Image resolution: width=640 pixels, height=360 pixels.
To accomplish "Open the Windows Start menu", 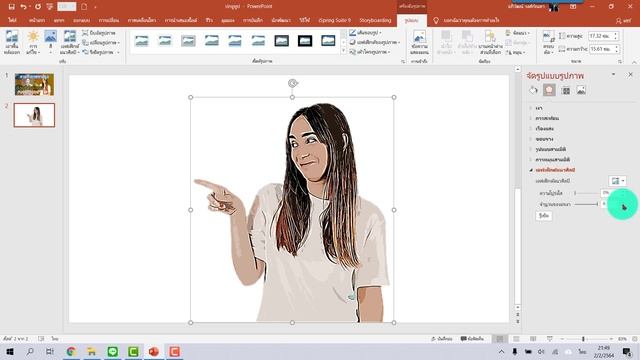I will coord(10,351).
